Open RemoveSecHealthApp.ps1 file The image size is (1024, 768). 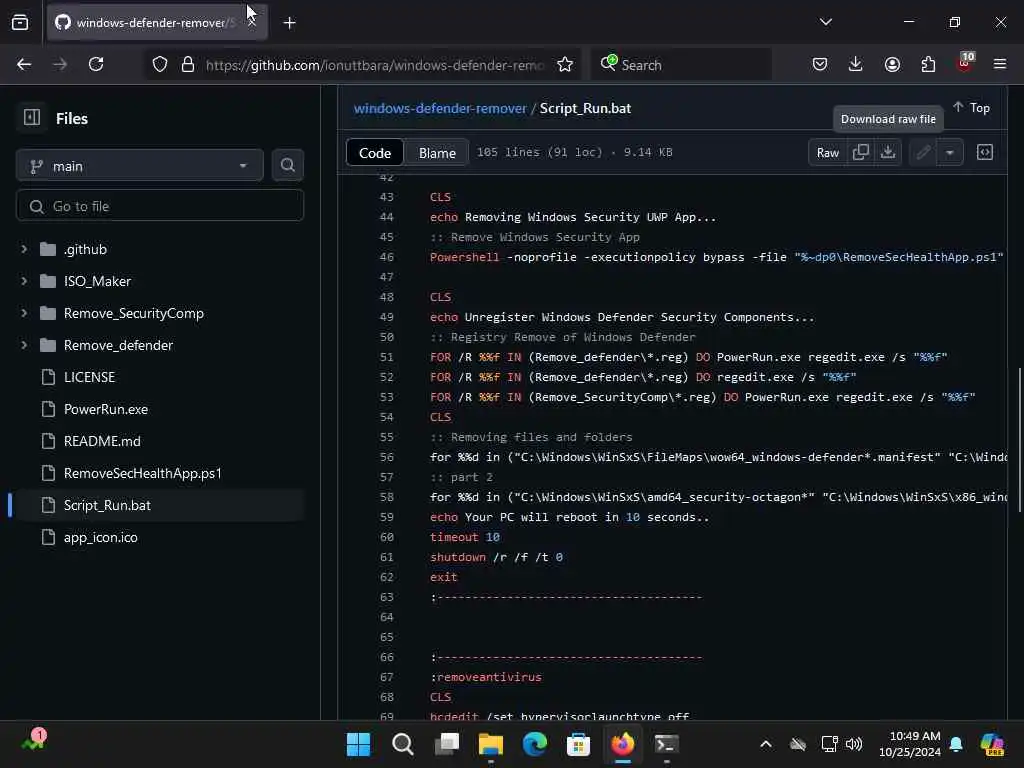pyautogui.click(x=142, y=473)
